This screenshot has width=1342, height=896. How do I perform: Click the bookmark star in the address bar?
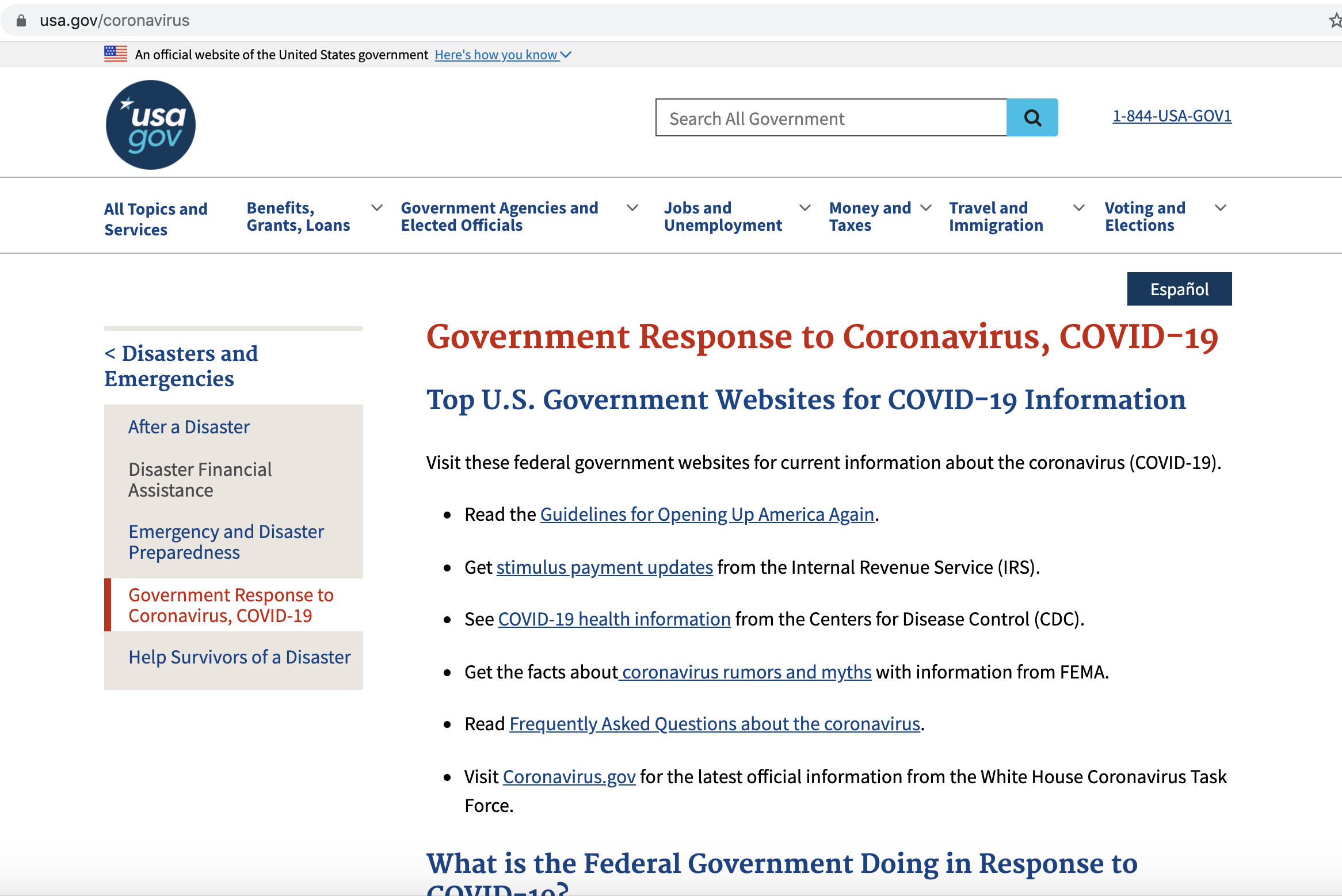pyautogui.click(x=1334, y=20)
